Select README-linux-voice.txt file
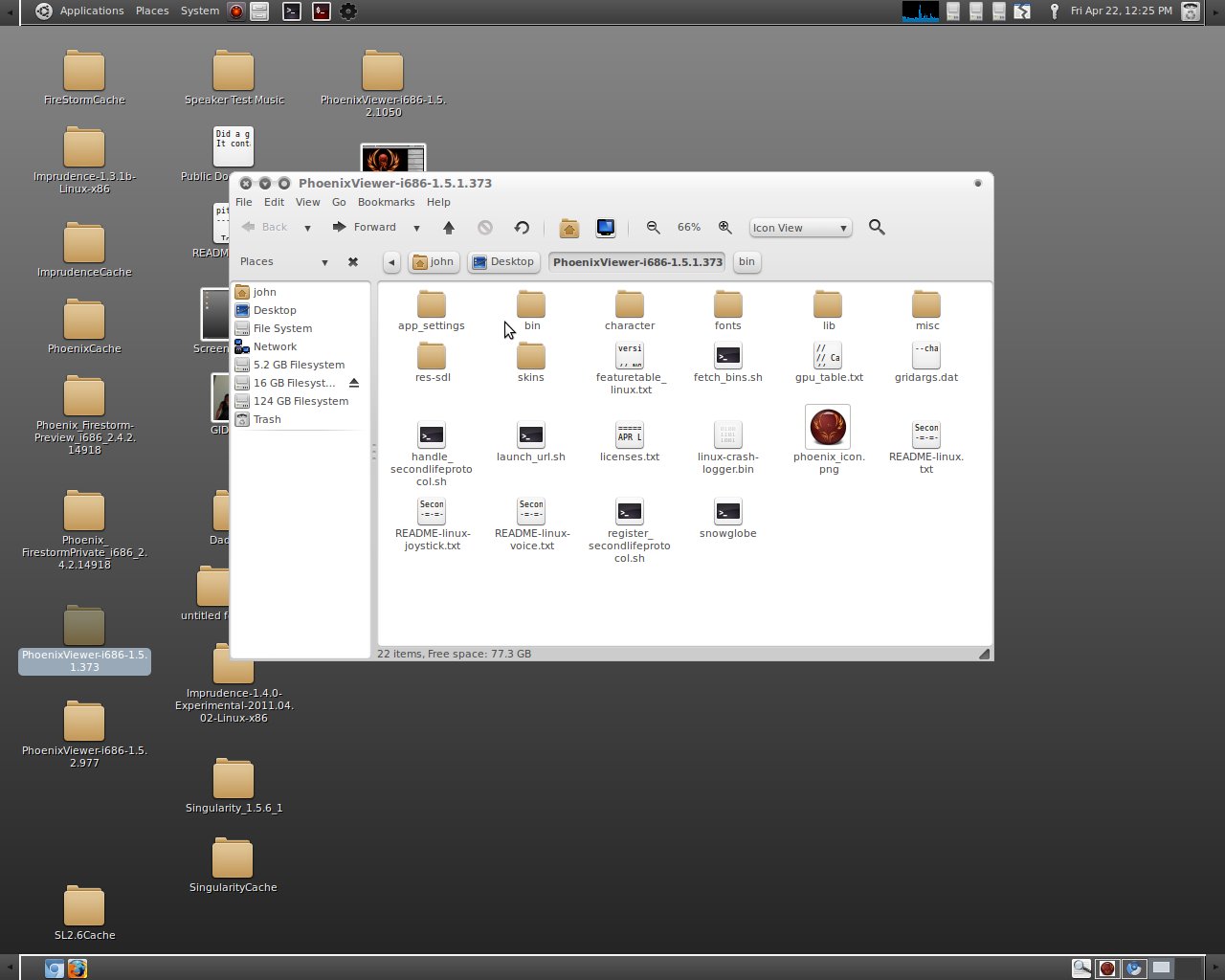This screenshot has width=1225, height=980. point(531,524)
